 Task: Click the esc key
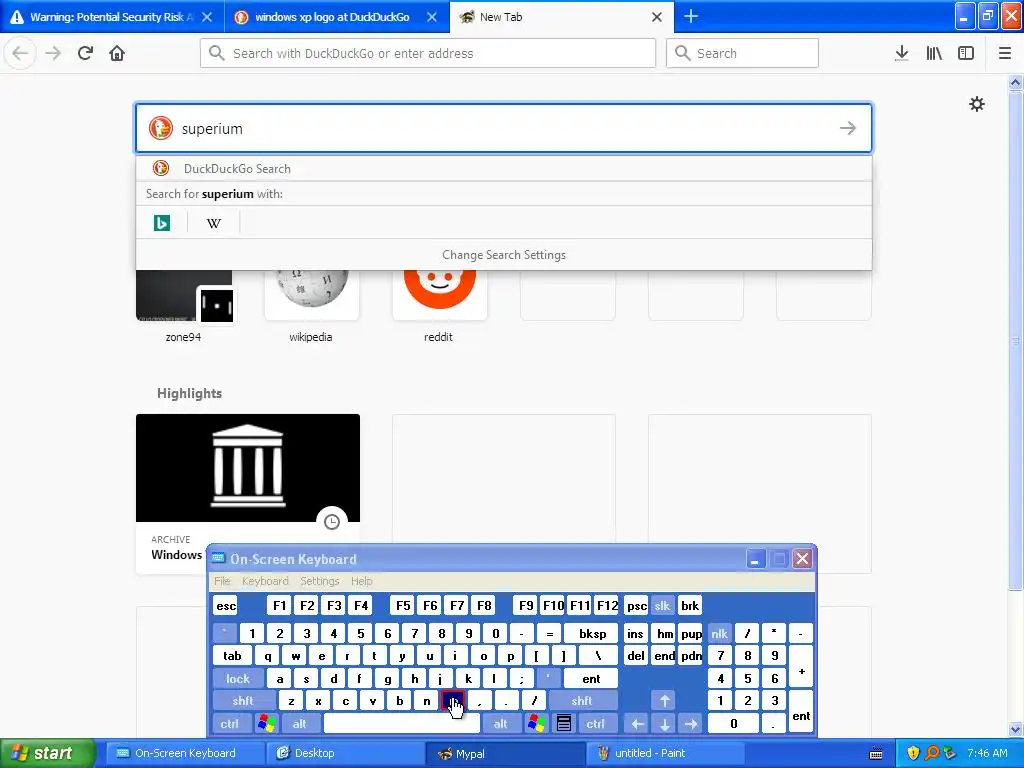(226, 605)
